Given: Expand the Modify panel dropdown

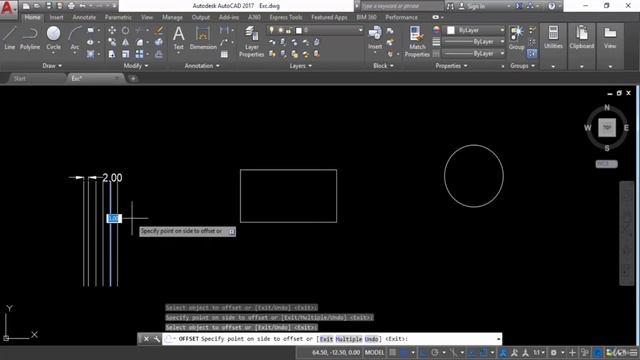Looking at the screenshot, I should coord(136,66).
